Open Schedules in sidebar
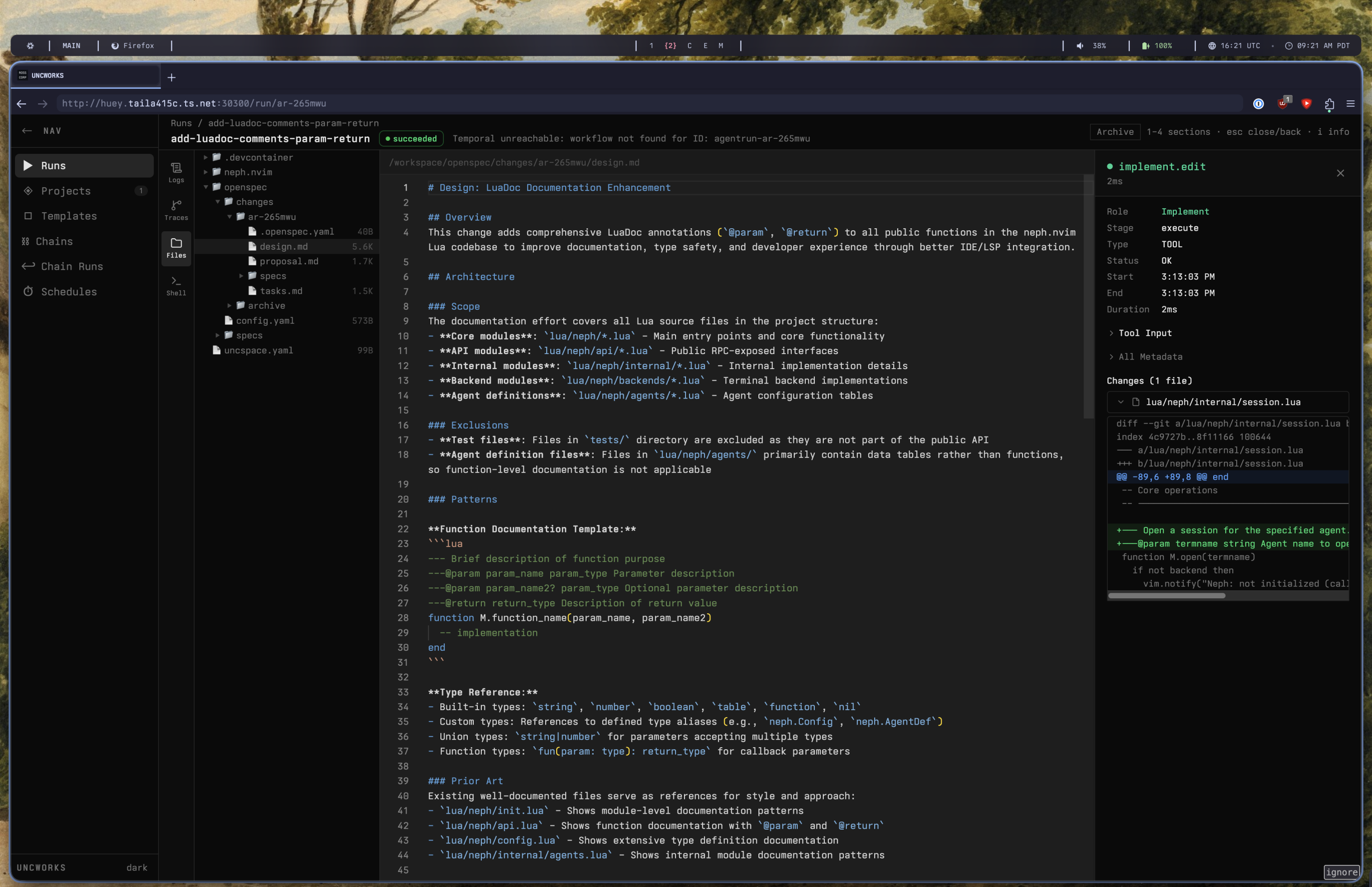This screenshot has width=1372, height=887. tap(84, 292)
